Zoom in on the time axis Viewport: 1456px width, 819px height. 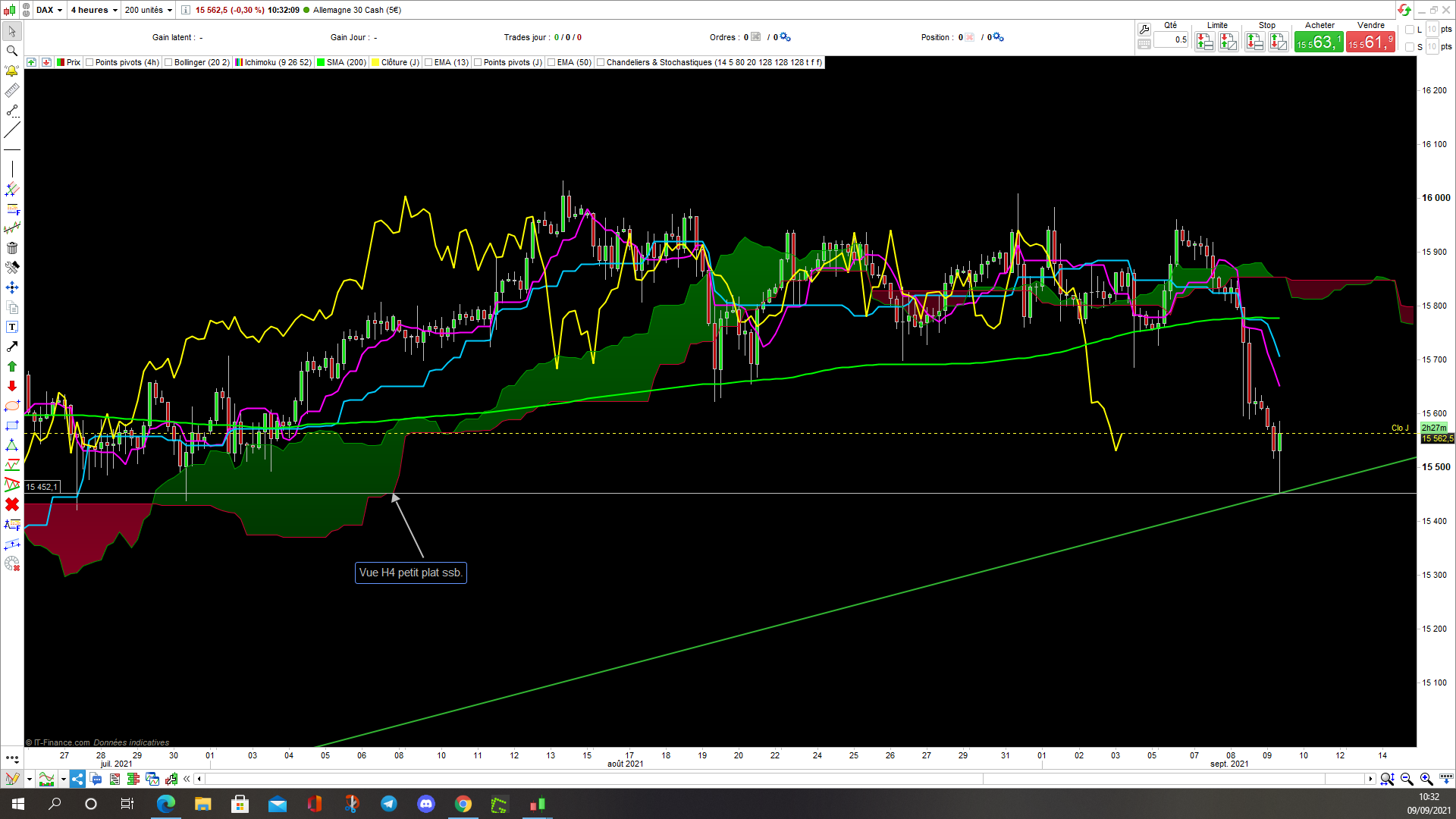pyautogui.click(x=1426, y=779)
